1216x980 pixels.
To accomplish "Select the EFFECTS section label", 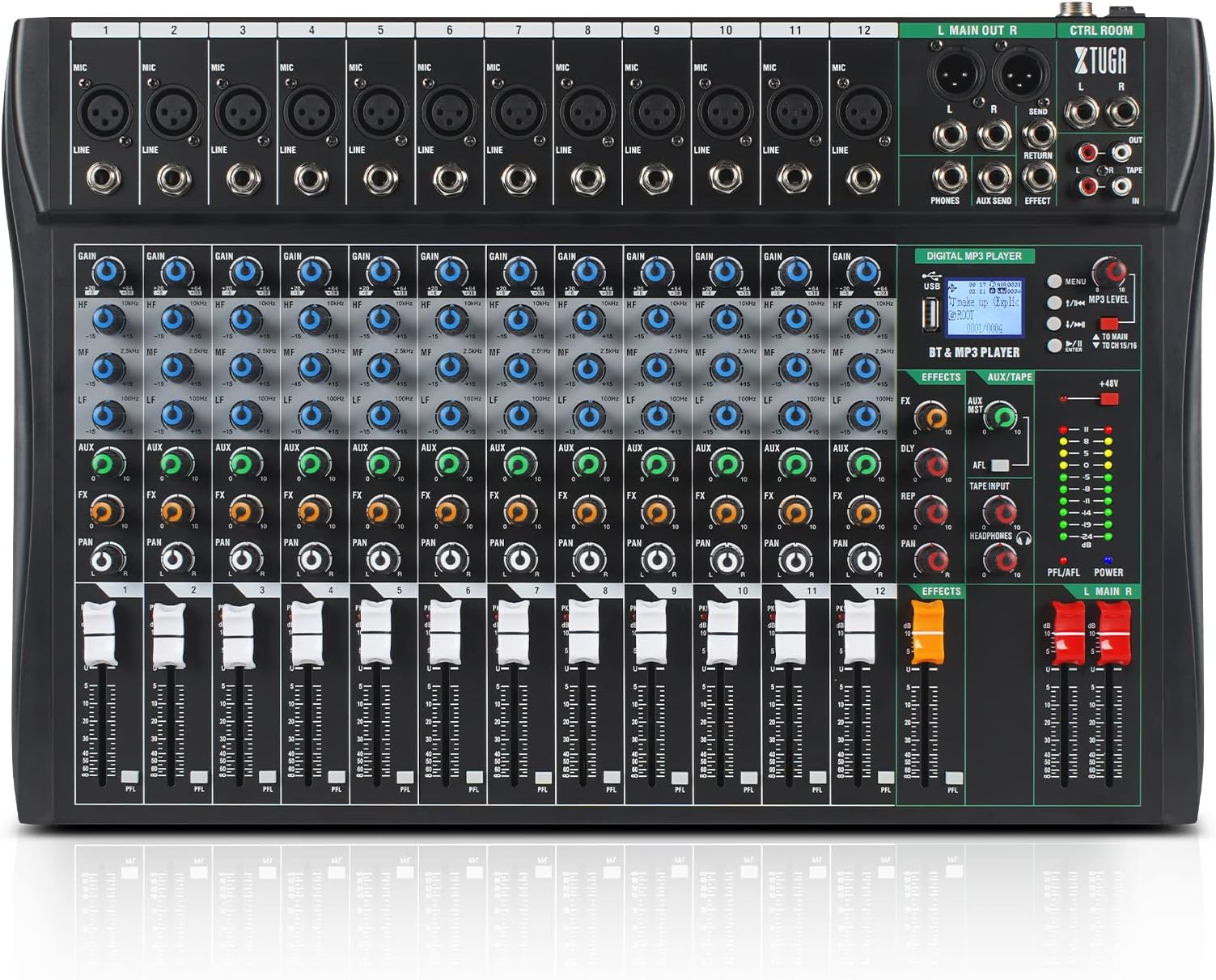I will [941, 377].
